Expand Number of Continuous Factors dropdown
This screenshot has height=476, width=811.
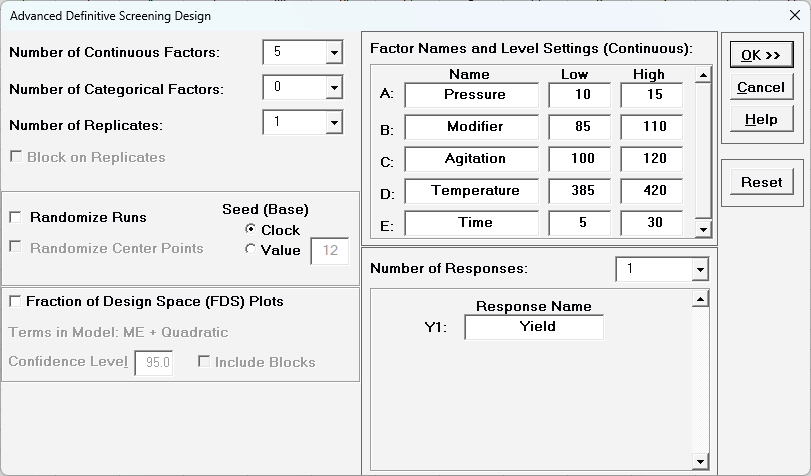(x=333, y=53)
